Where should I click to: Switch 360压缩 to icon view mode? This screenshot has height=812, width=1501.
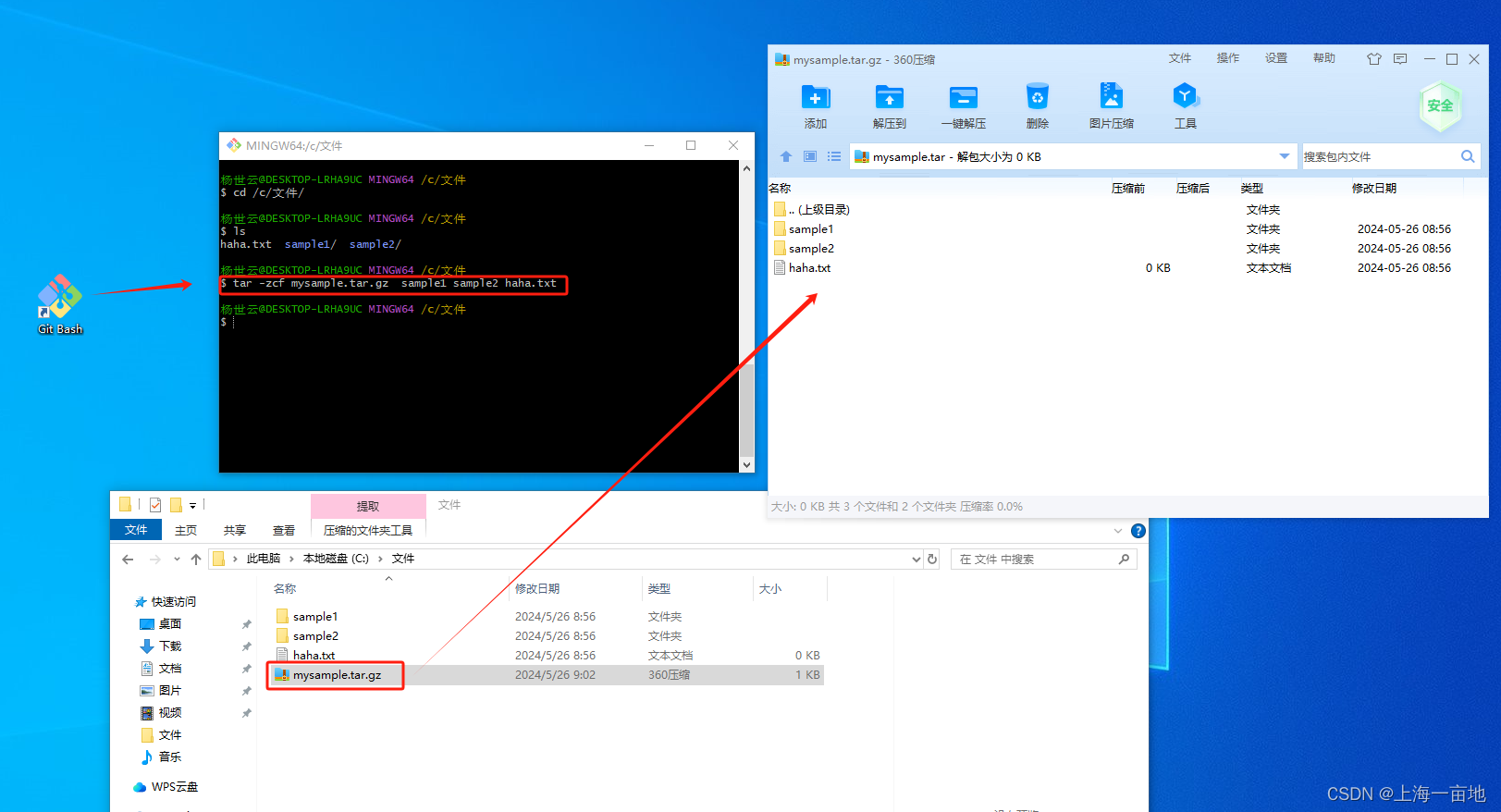point(810,156)
